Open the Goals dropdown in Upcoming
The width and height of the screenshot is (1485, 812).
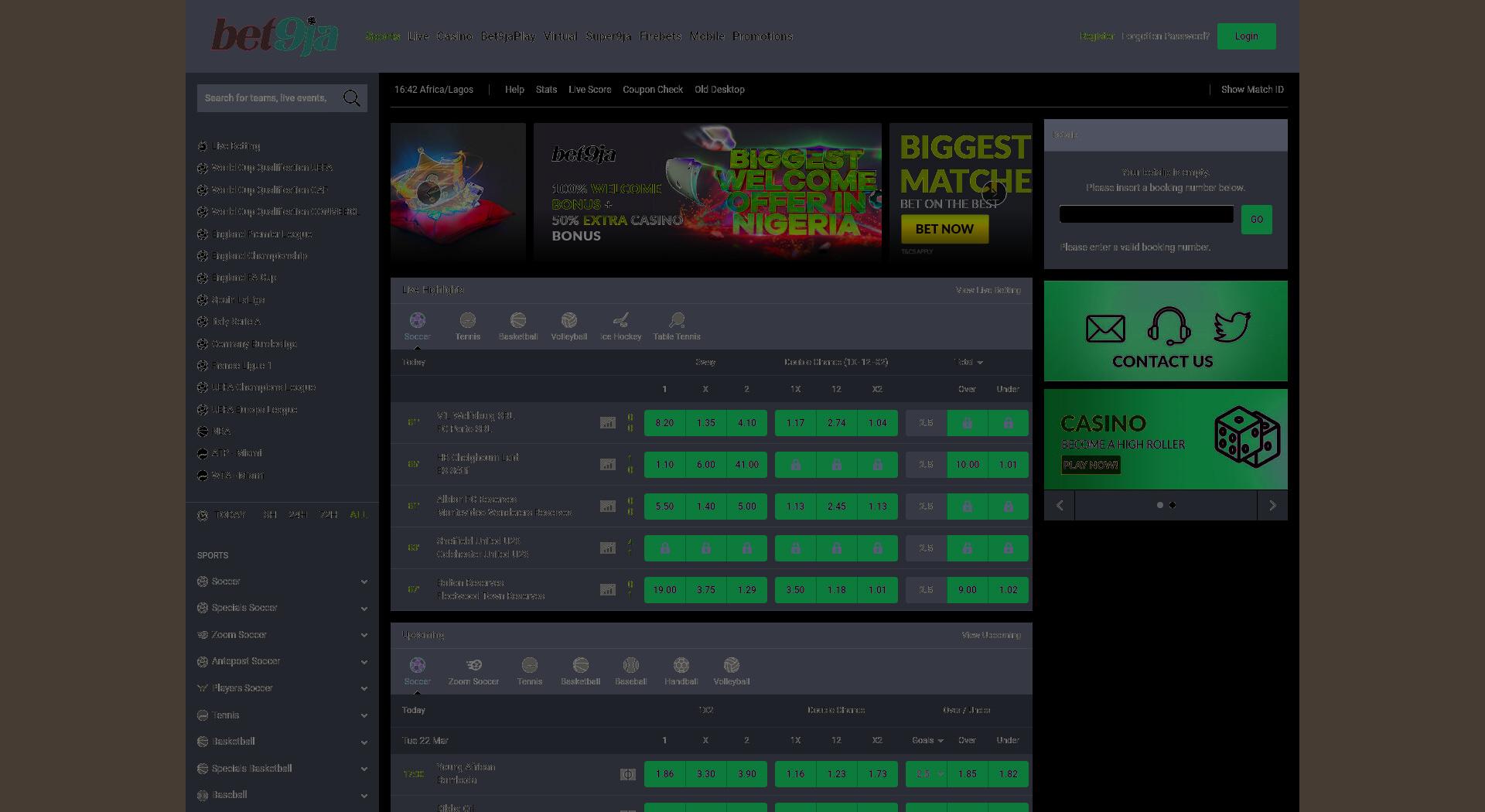[927, 740]
